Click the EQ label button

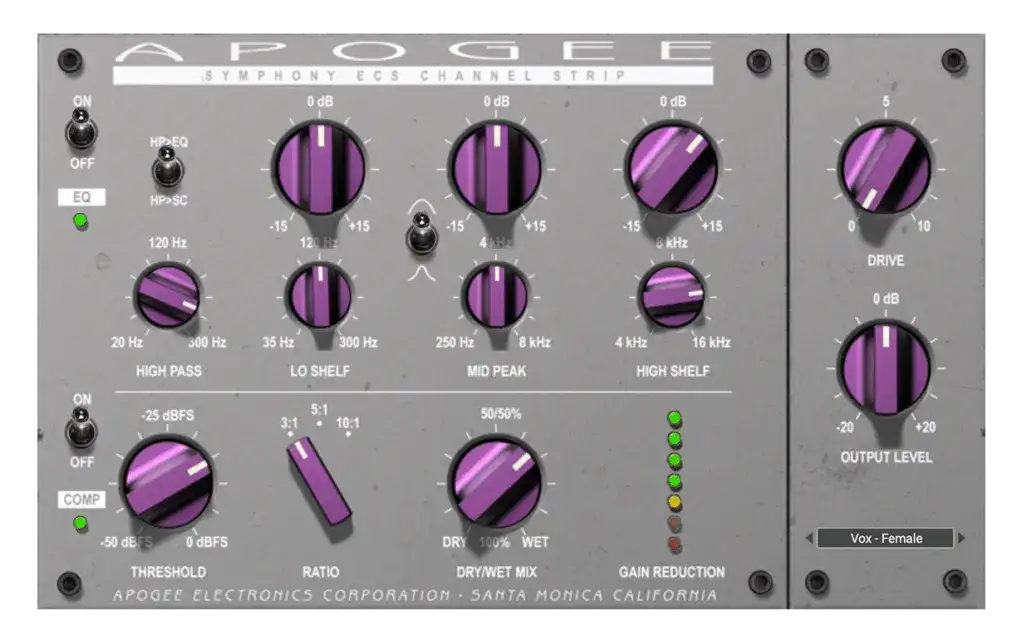click(81, 197)
